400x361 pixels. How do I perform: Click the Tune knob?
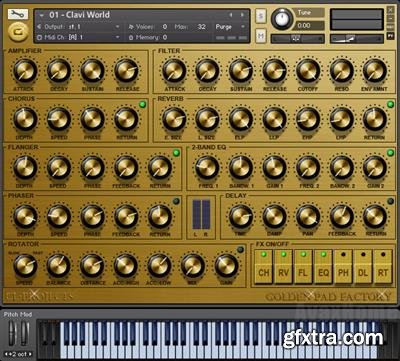click(282, 19)
